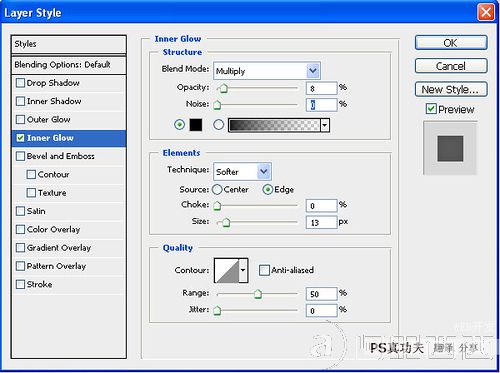Click the New Style... button
Screen dimensions: 500x373
click(x=451, y=89)
